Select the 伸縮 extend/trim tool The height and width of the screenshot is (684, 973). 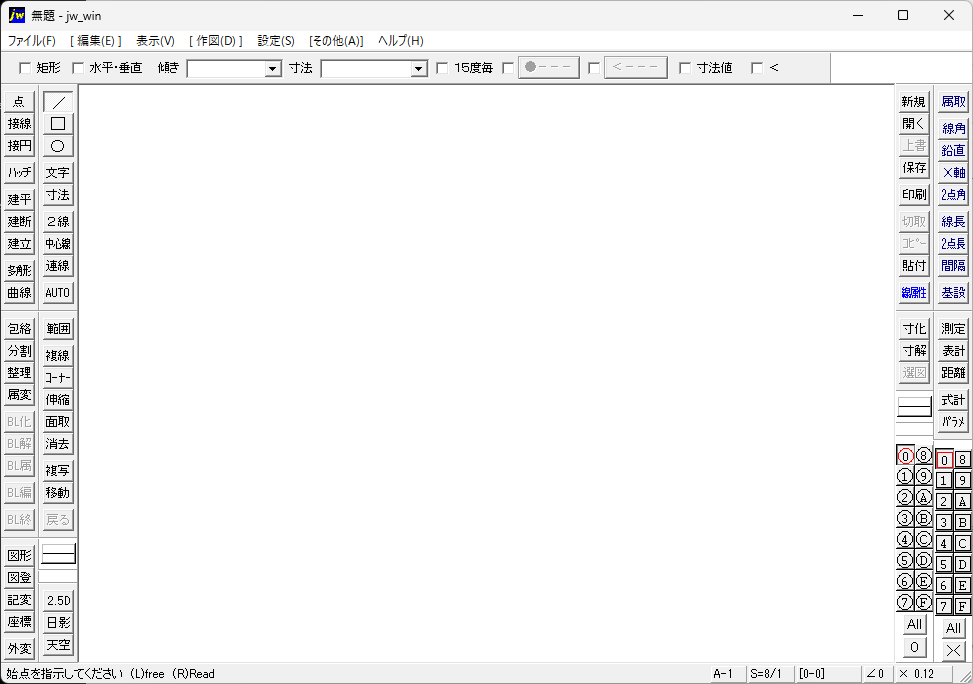click(x=58, y=400)
